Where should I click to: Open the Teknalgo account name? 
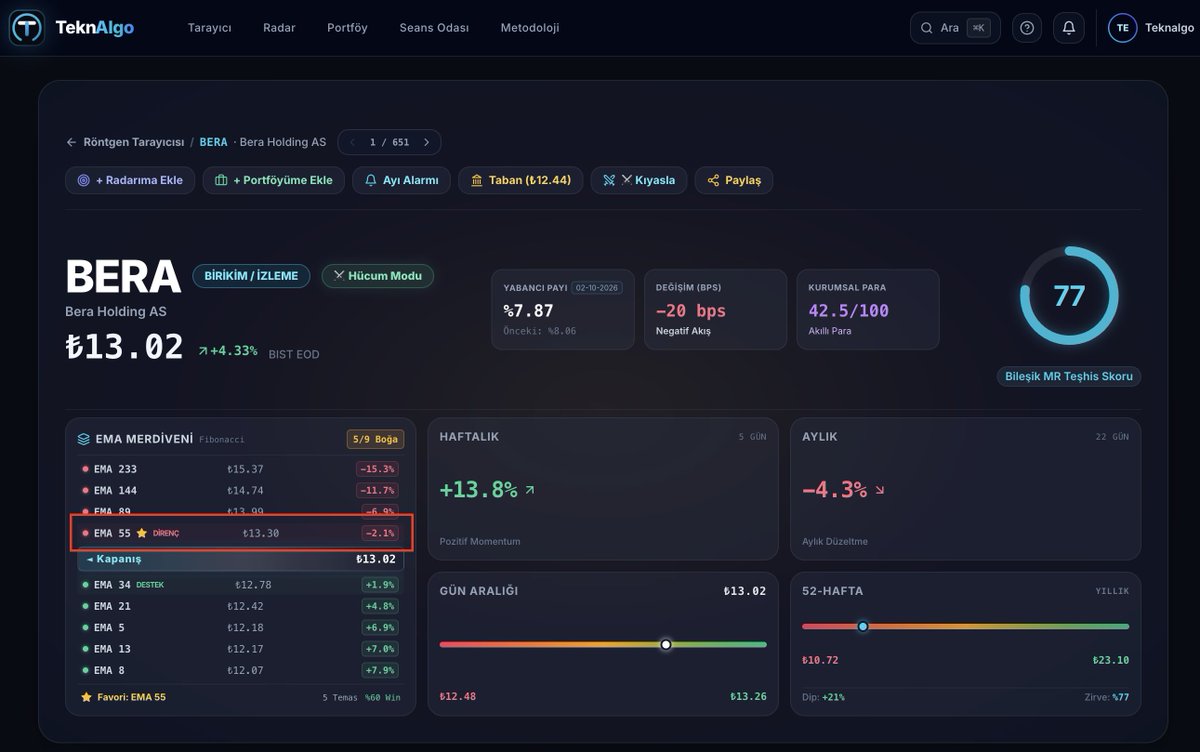click(x=1169, y=28)
